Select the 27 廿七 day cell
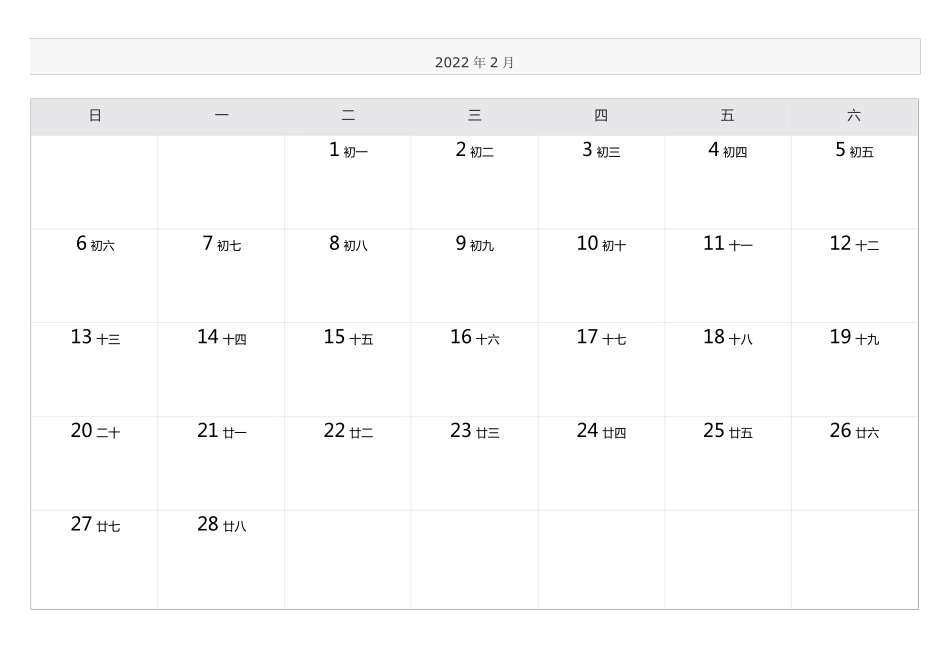 click(95, 525)
